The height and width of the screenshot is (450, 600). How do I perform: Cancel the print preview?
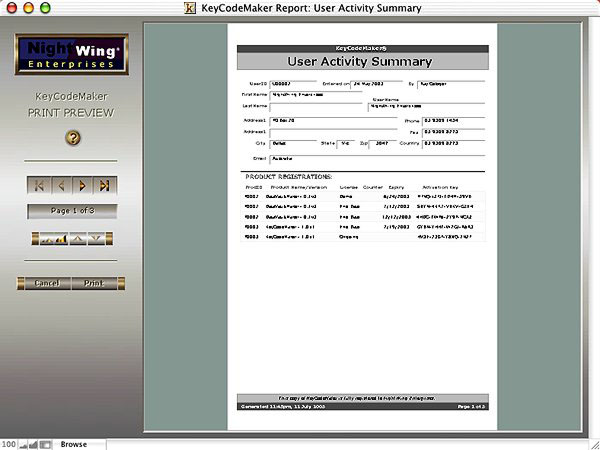[x=47, y=283]
